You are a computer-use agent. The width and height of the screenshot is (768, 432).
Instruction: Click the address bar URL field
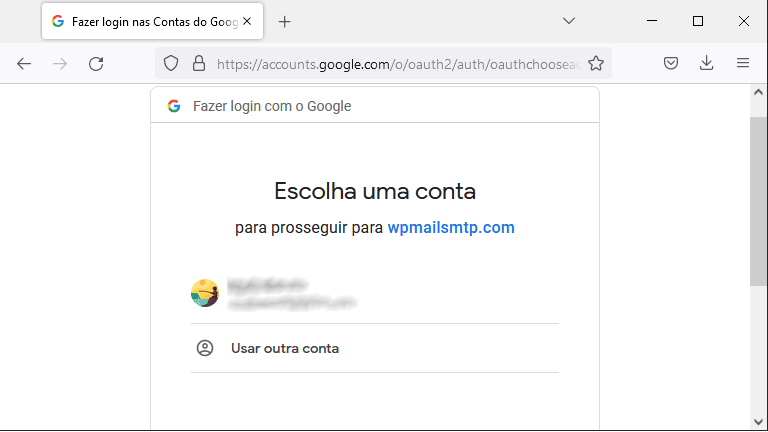coord(398,64)
